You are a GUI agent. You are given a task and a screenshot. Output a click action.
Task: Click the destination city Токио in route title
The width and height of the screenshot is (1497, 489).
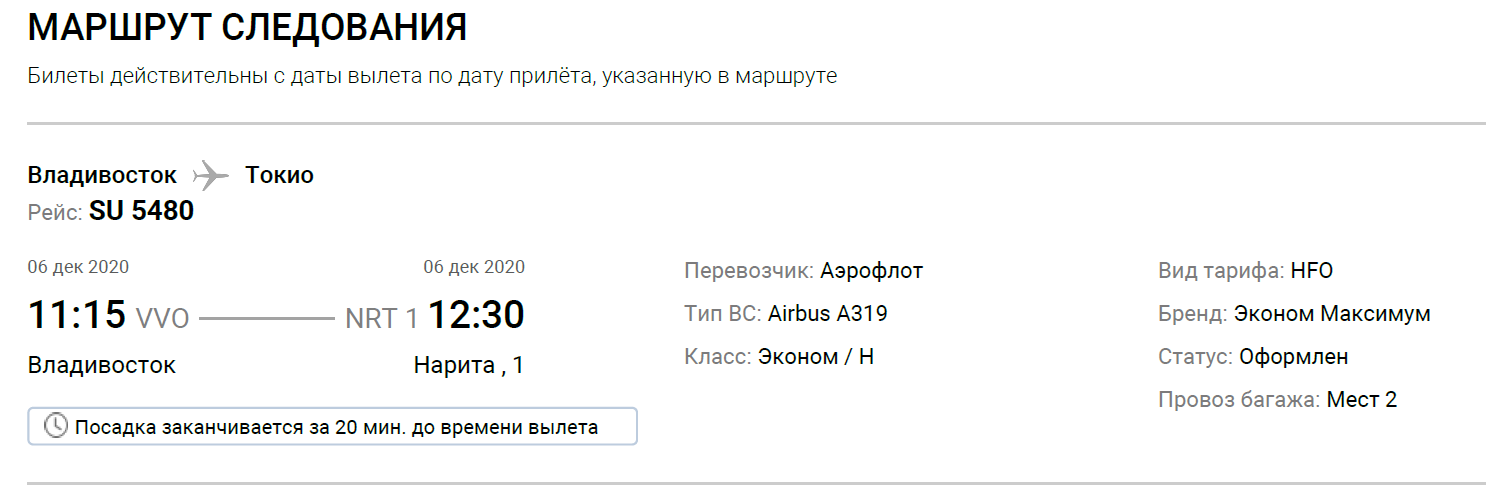[x=280, y=175]
